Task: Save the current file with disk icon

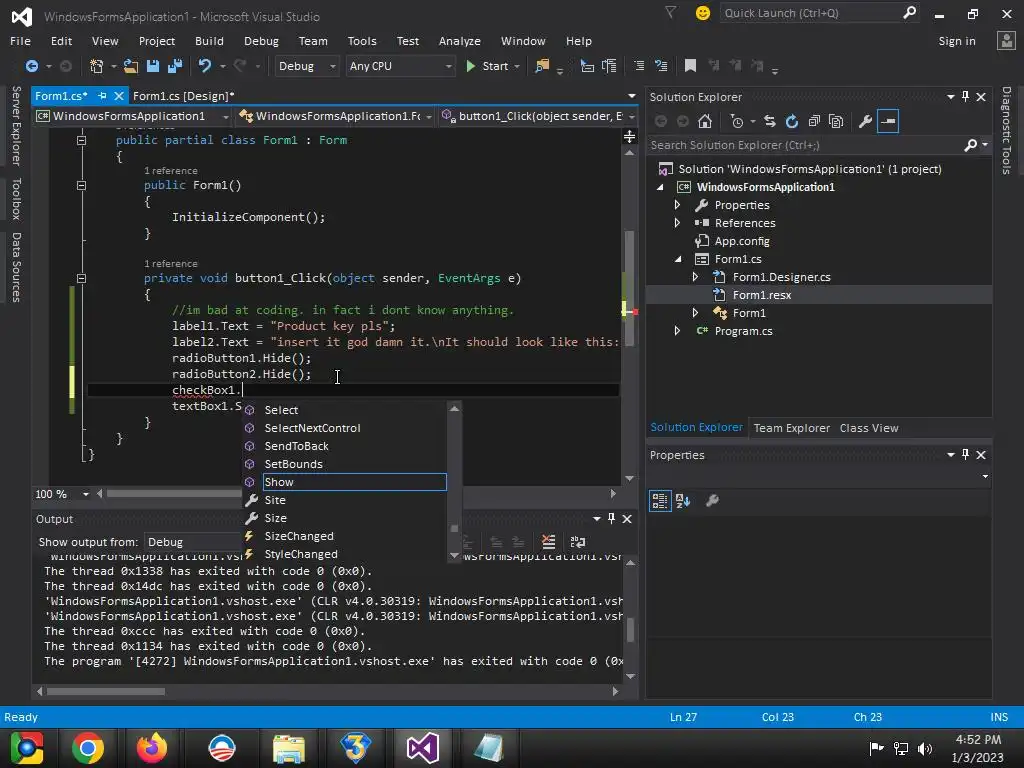Action: pos(153,66)
